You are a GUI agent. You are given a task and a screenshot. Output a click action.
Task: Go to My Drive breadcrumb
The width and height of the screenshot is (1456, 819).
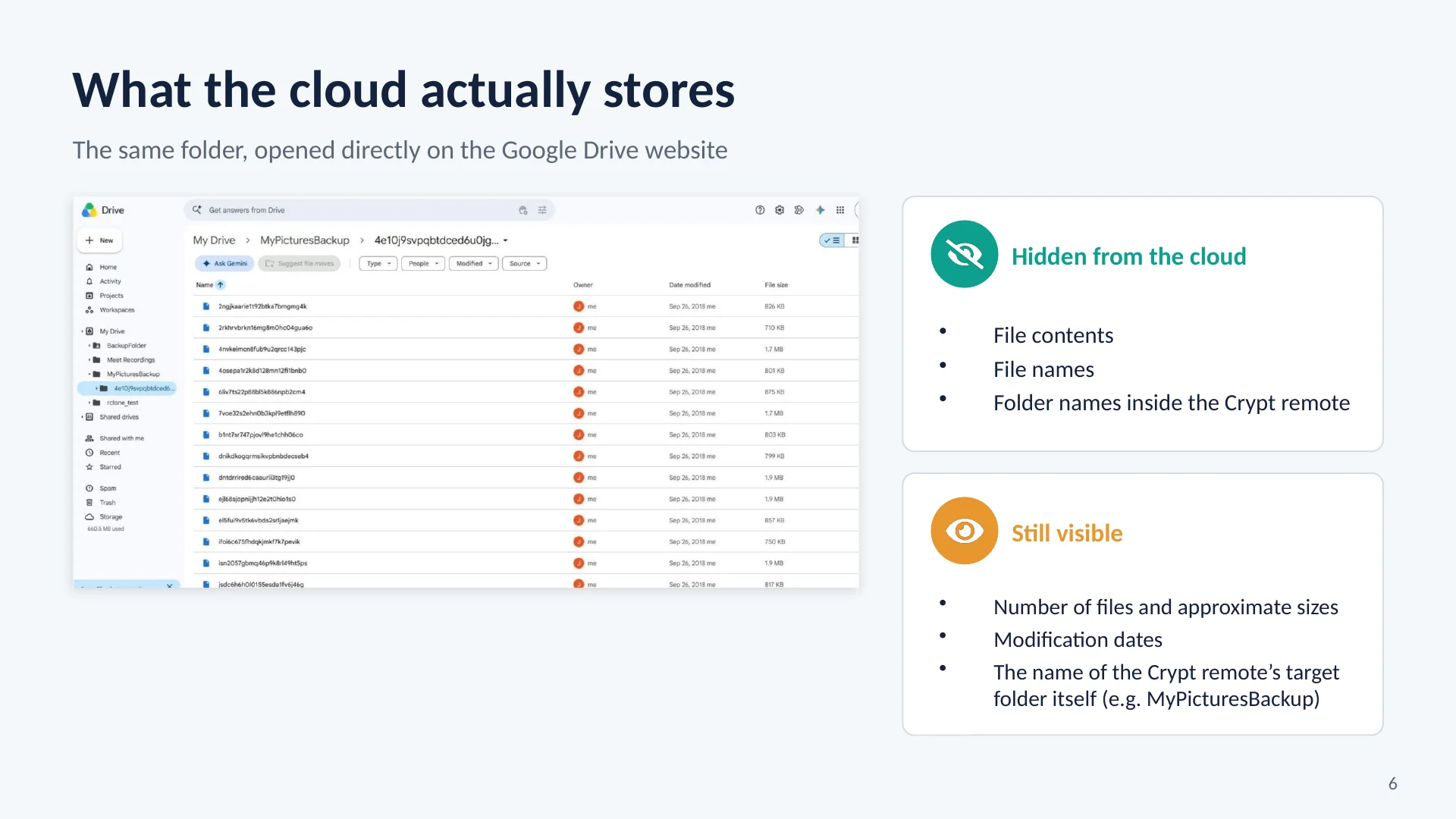coord(214,240)
